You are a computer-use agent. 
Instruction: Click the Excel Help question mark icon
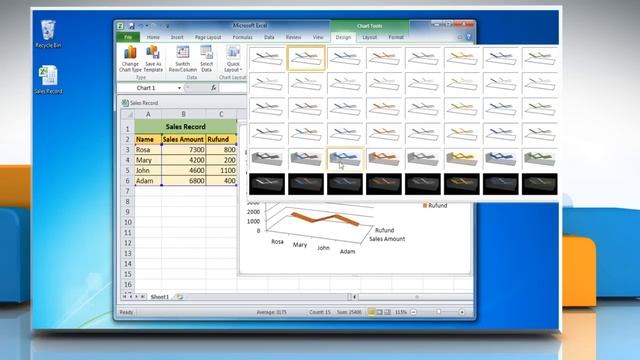click(469, 37)
